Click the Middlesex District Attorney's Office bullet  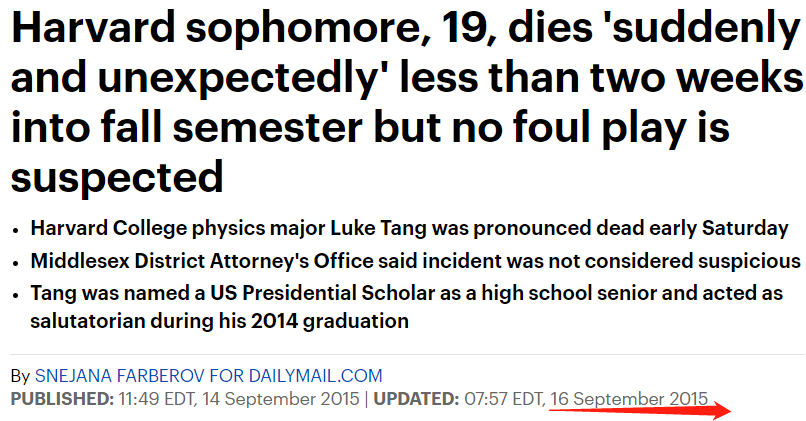[x=415, y=261]
